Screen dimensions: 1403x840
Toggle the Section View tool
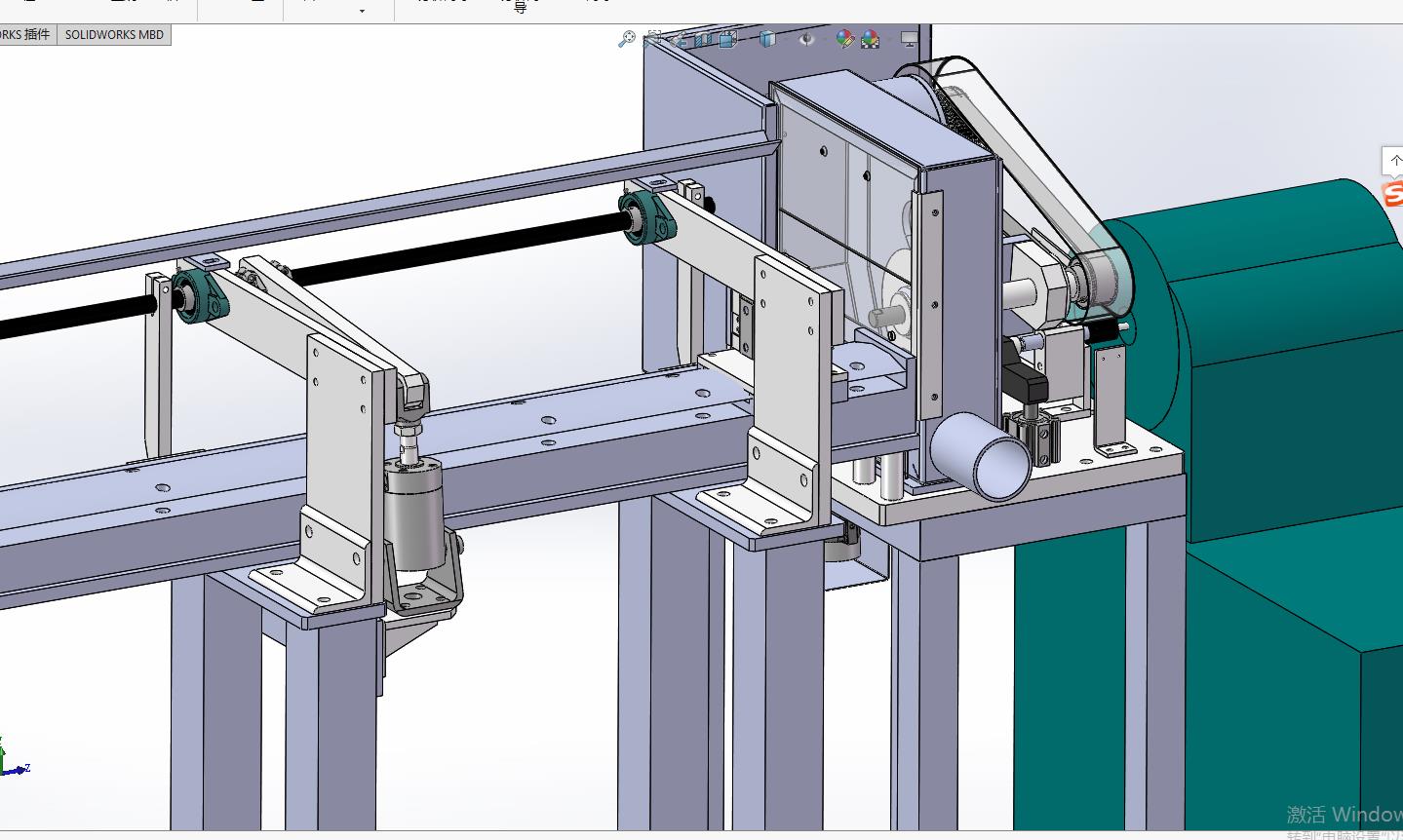[705, 38]
